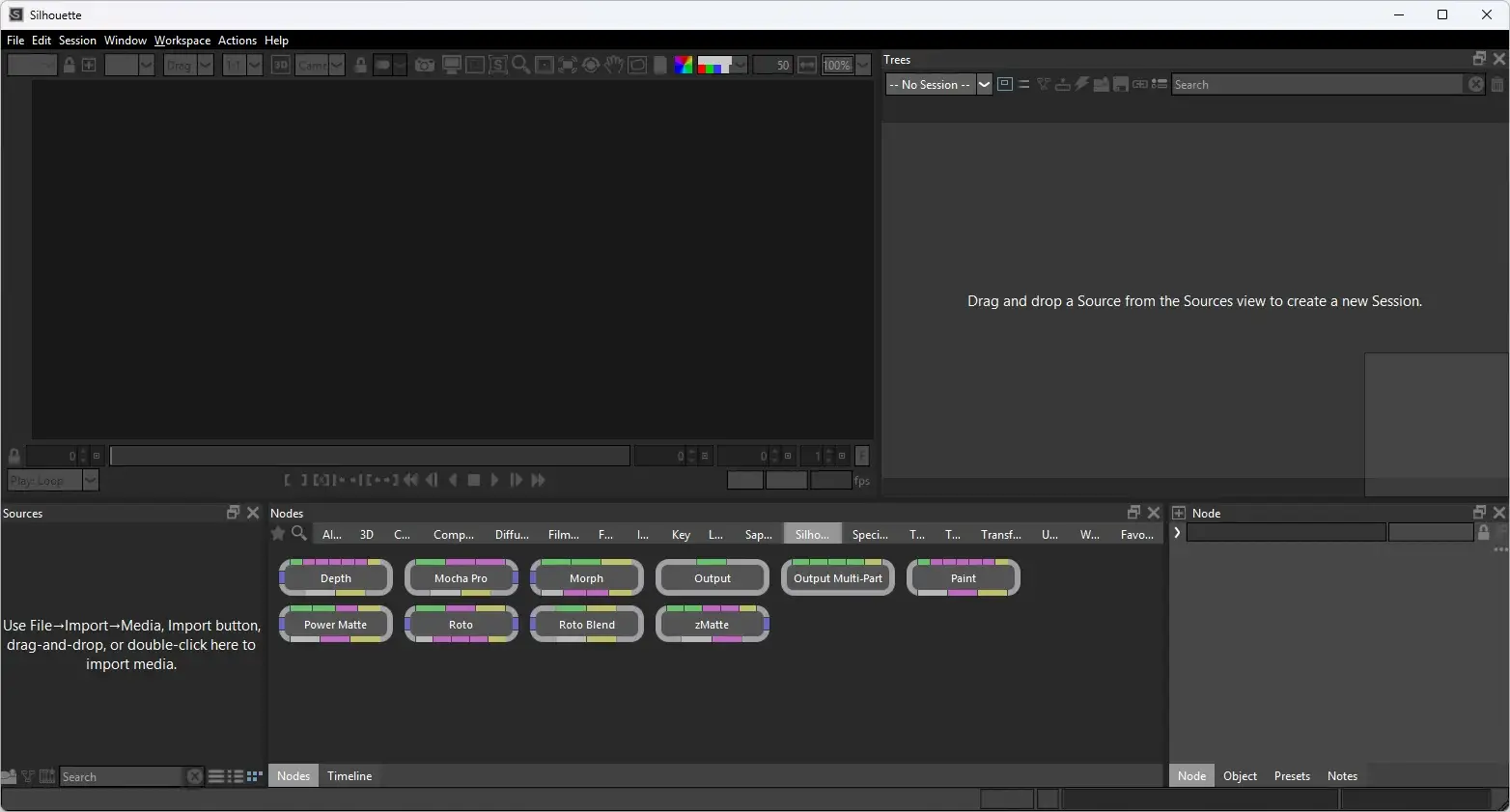Switch Sources panel to thumbnail grid view

pos(255,776)
